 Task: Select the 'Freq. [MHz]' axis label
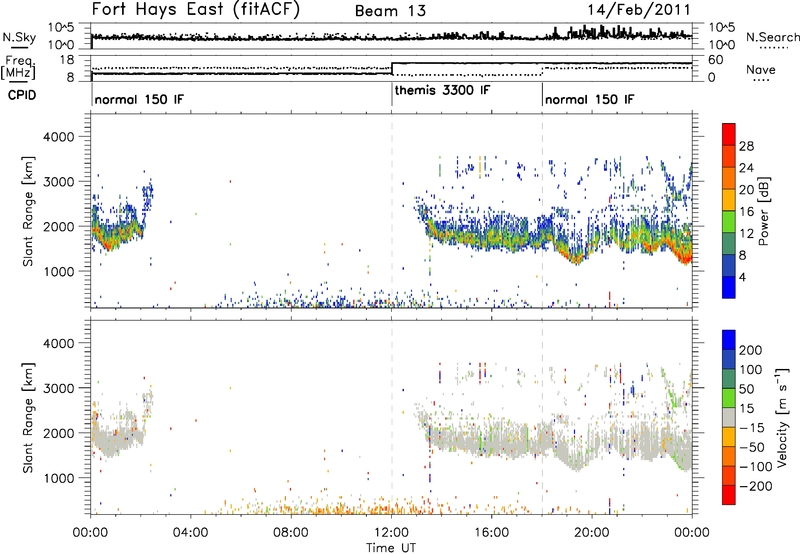pyautogui.click(x=18, y=68)
